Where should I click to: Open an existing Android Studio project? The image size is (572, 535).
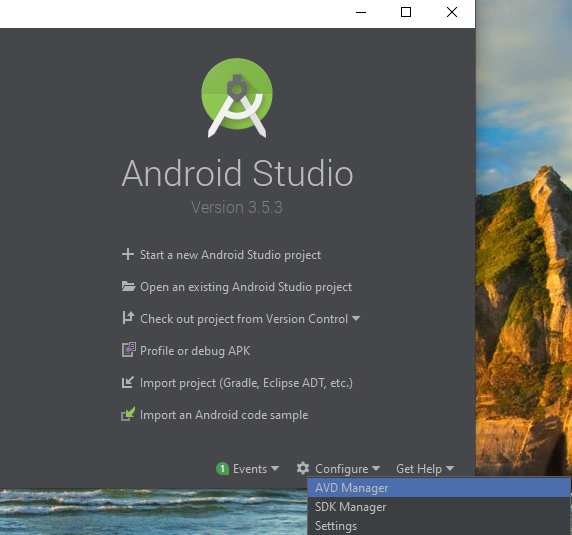(x=246, y=287)
